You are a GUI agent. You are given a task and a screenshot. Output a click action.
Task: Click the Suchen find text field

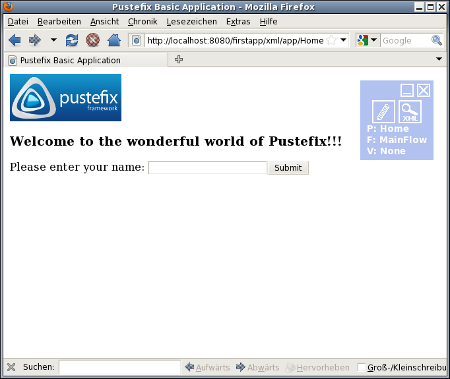[x=120, y=367]
